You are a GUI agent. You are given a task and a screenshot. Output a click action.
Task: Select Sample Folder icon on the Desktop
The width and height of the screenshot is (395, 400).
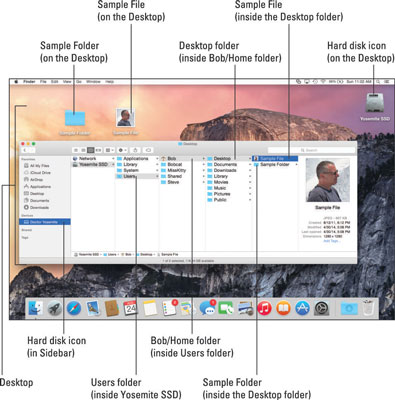(75, 118)
